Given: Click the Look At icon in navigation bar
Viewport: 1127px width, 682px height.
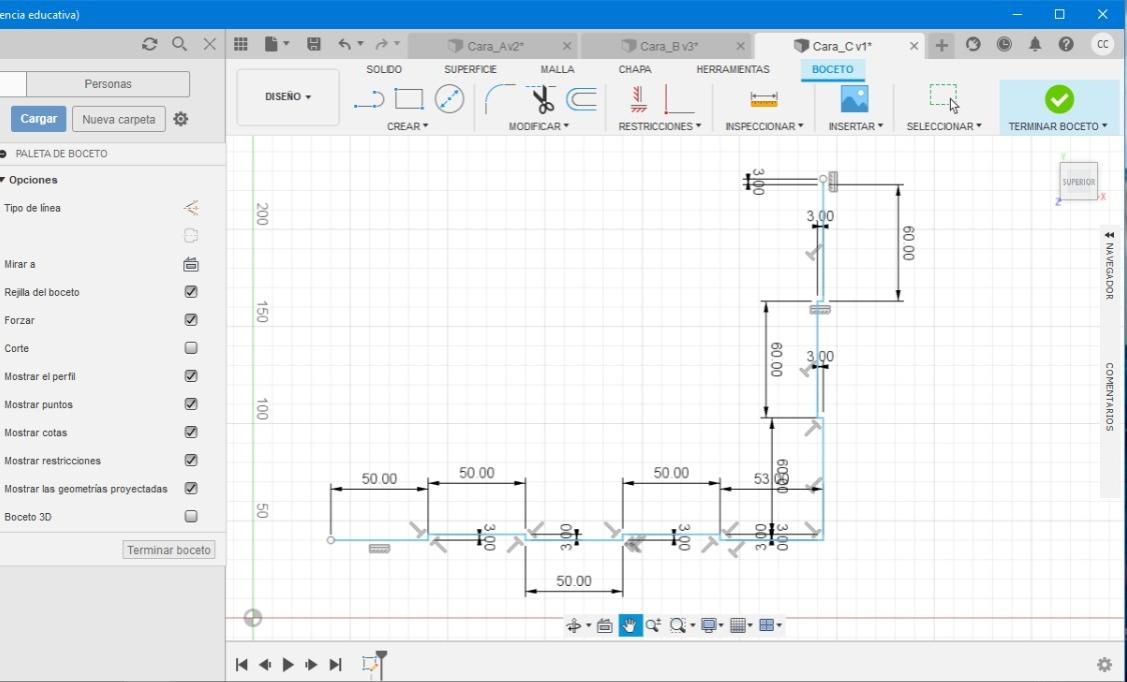Looking at the screenshot, I should click(604, 625).
